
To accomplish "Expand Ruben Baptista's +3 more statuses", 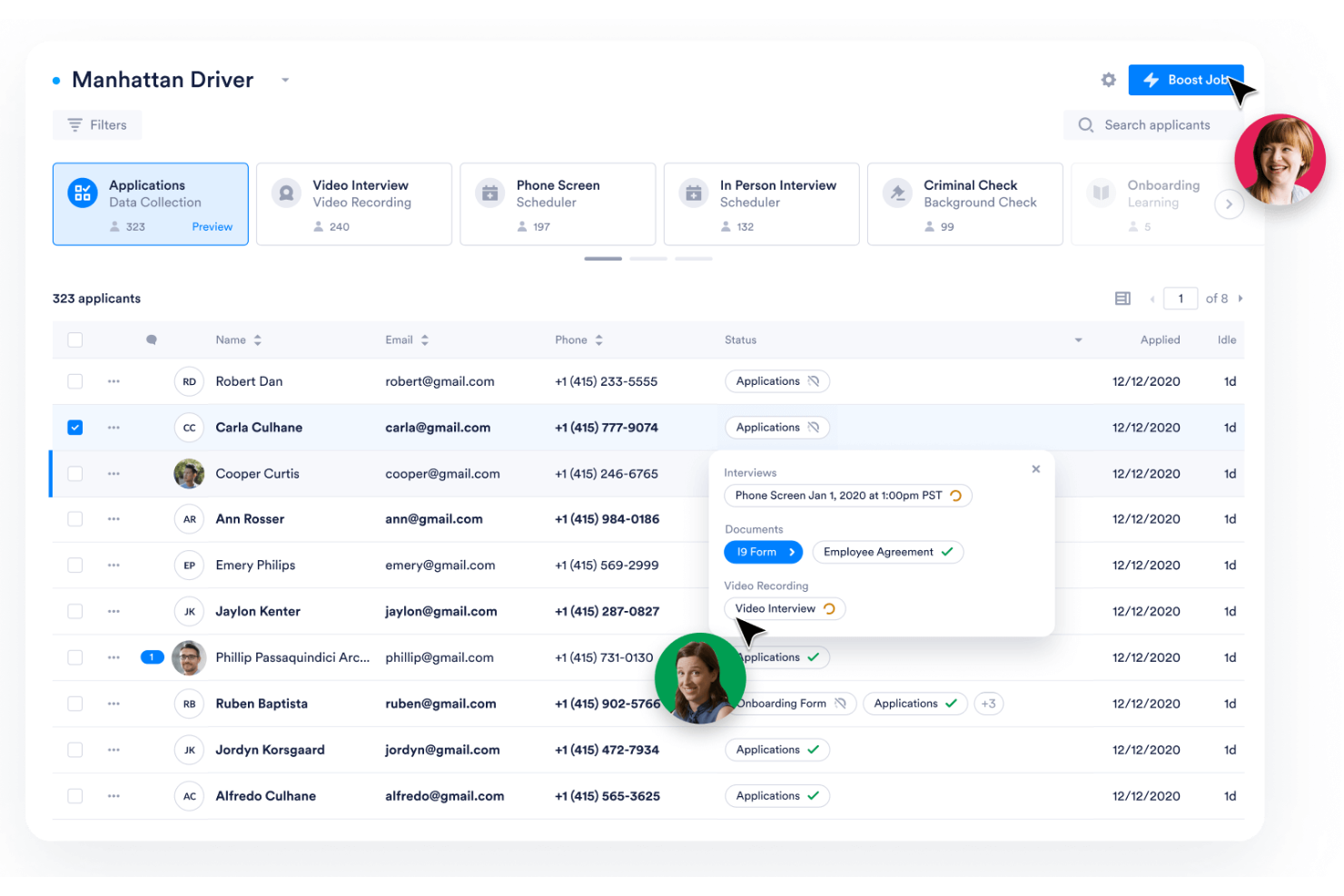I will [988, 704].
